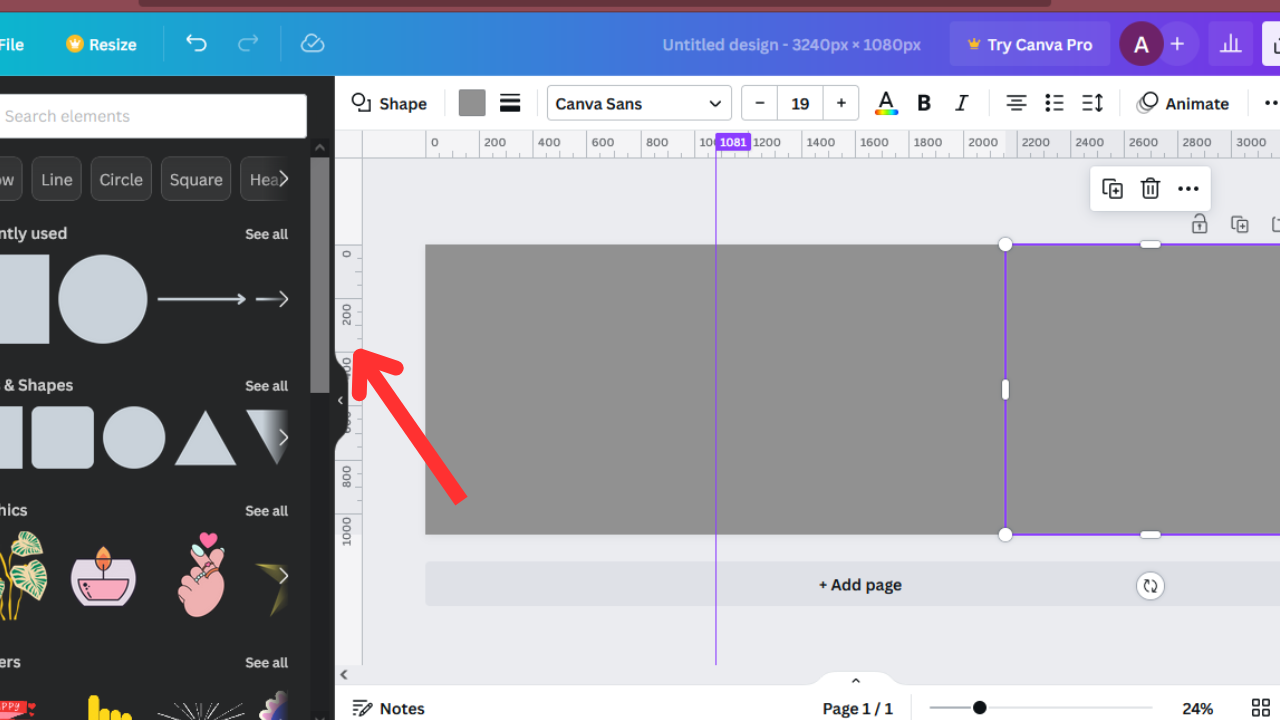See all Lines & Shapes

coord(266,386)
